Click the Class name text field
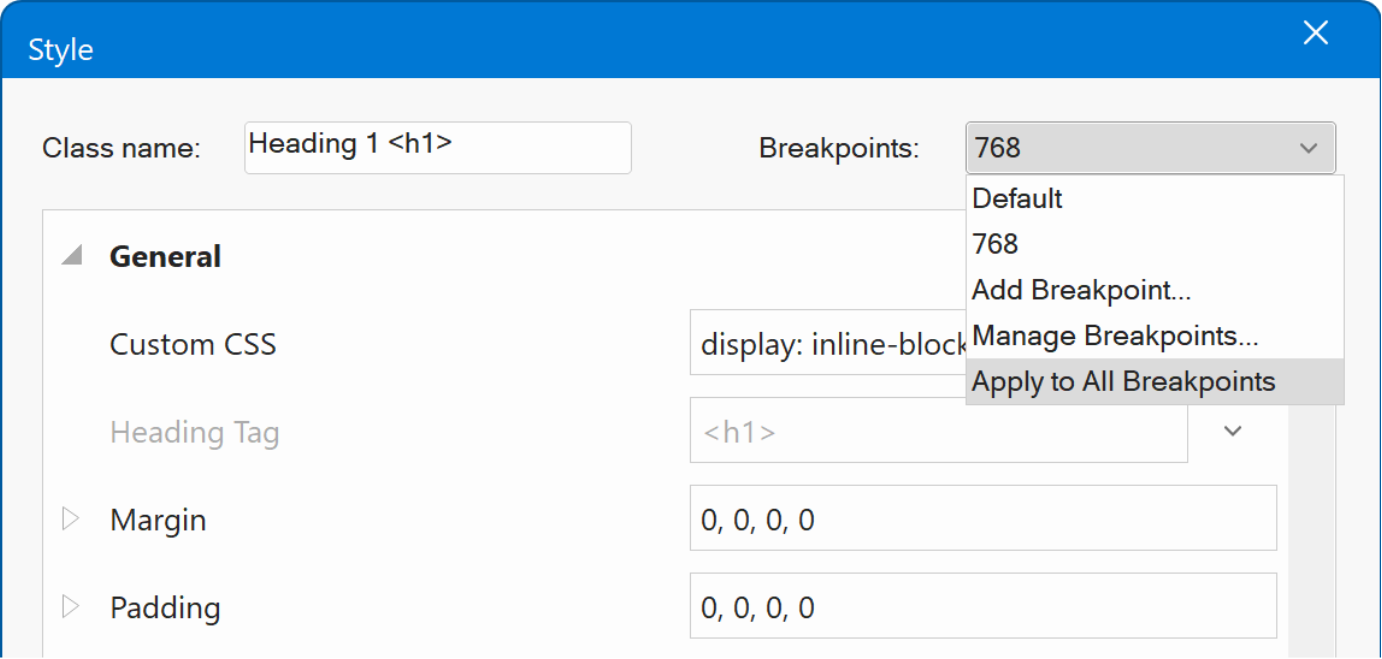 point(437,148)
